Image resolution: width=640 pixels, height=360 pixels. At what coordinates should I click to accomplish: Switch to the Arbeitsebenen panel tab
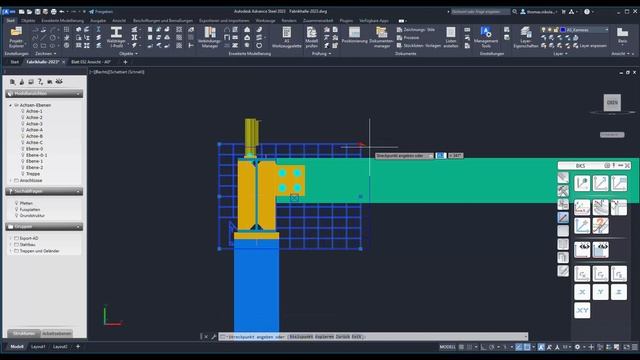[x=57, y=333]
